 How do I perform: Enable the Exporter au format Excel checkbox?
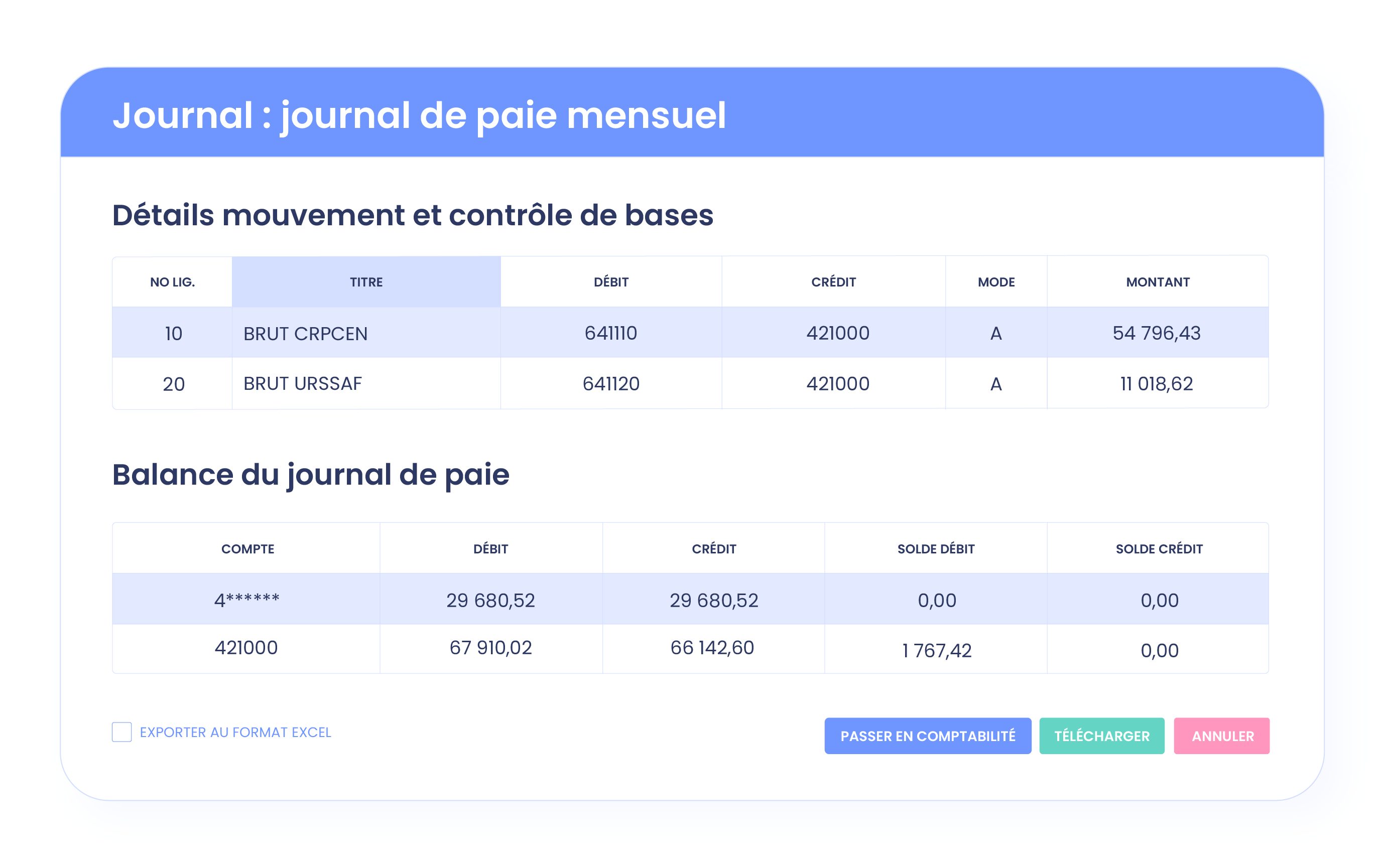coord(121,732)
